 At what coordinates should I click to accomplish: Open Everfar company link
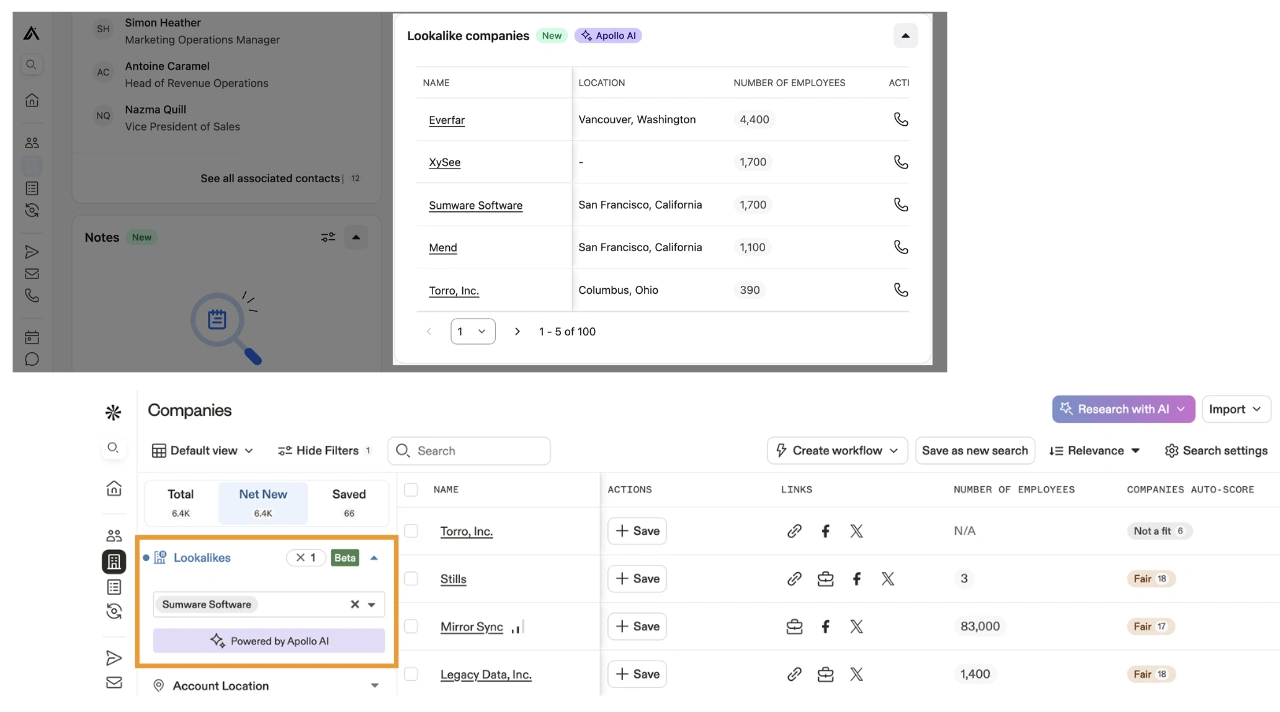pyautogui.click(x=447, y=120)
